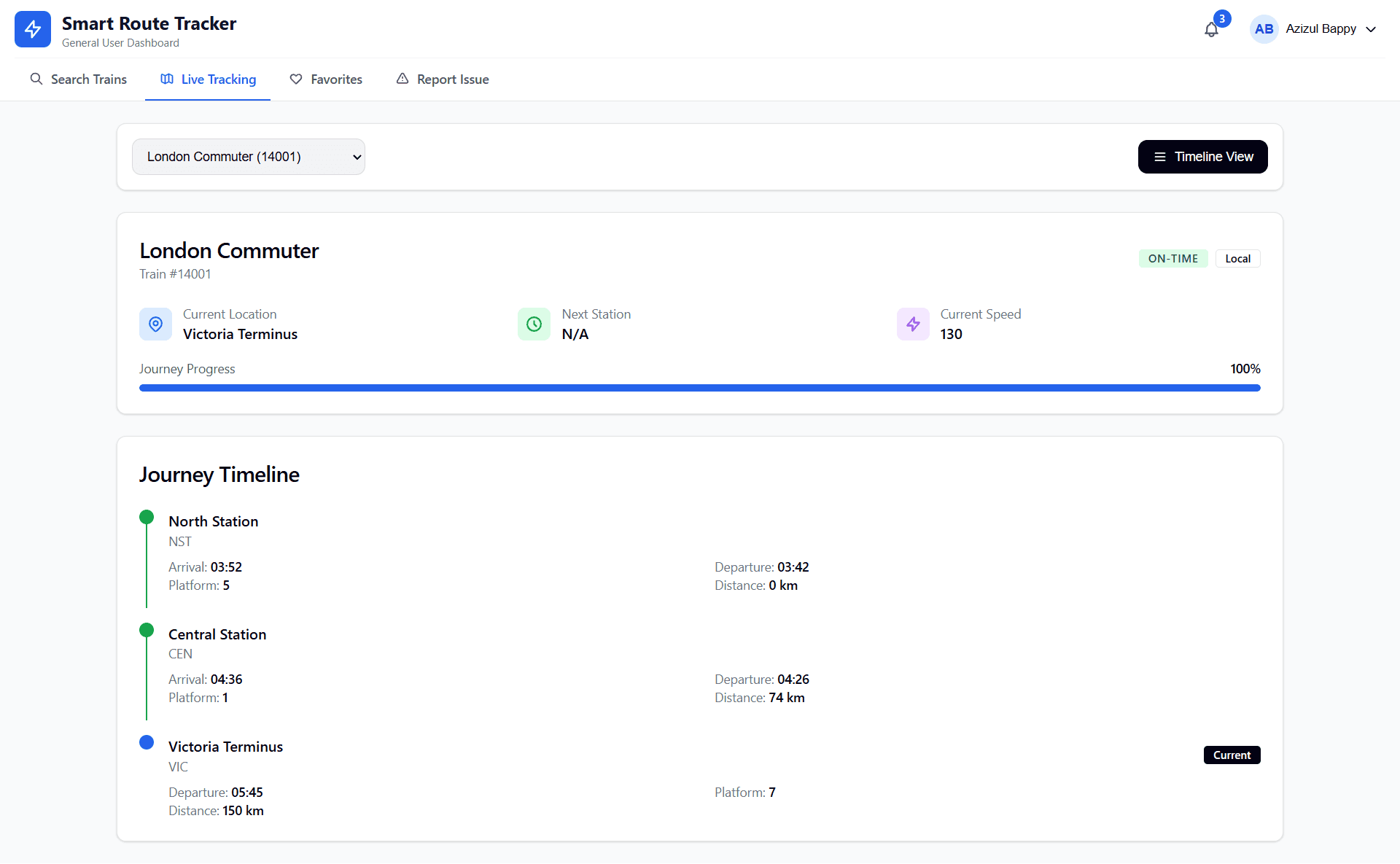Click the Departure: 05:45 entry
Viewport: 1400px width, 864px height.
point(216,793)
